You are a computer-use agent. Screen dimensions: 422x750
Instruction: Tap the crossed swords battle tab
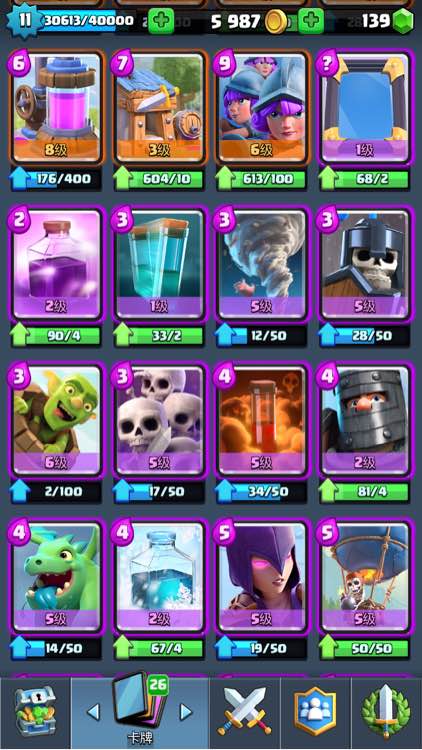pos(244,712)
